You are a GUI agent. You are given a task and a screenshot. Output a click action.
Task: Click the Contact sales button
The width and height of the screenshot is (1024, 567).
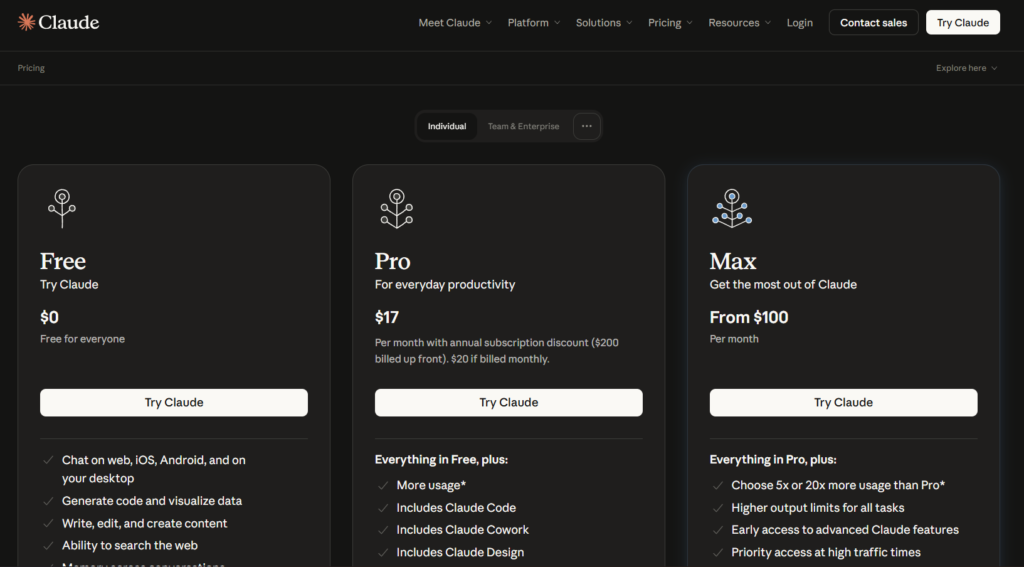tap(873, 22)
